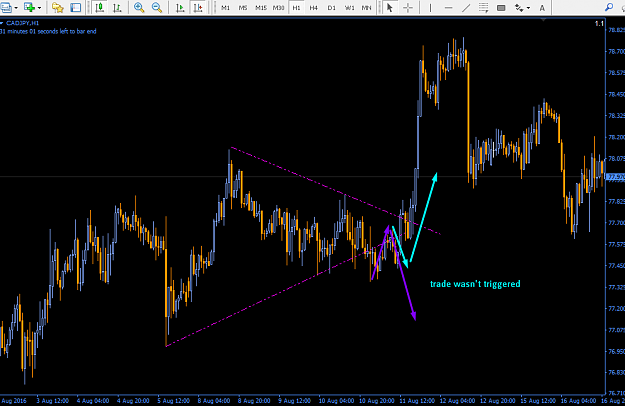Click the '10 Aug 04:00' time label

(336, 400)
